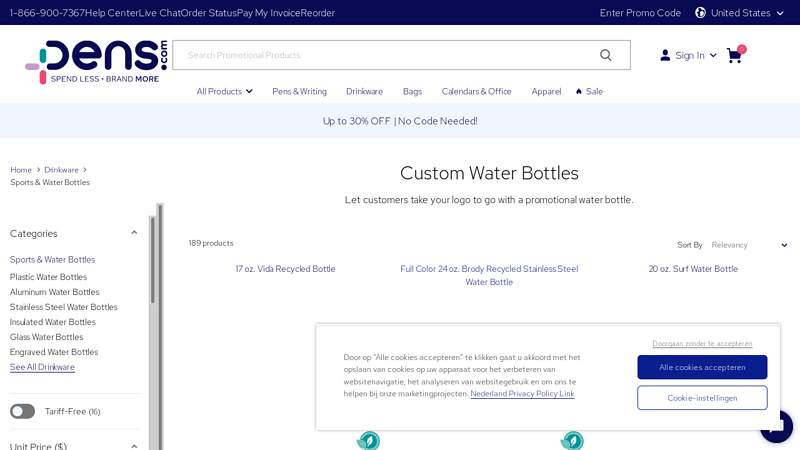
Task: Open Drinkware menu
Action: coord(364,91)
